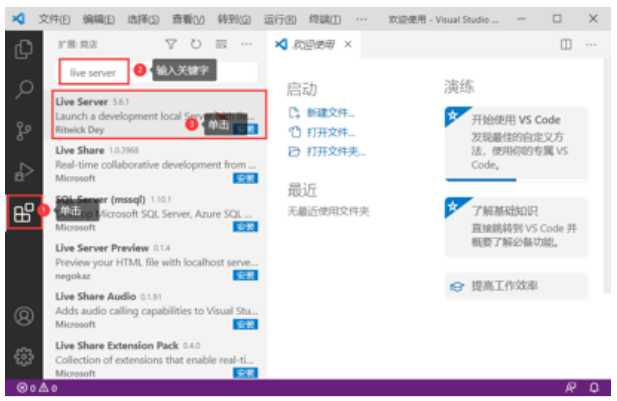Open editor more actions ellipsis
The image size is (617, 401).
tap(591, 44)
